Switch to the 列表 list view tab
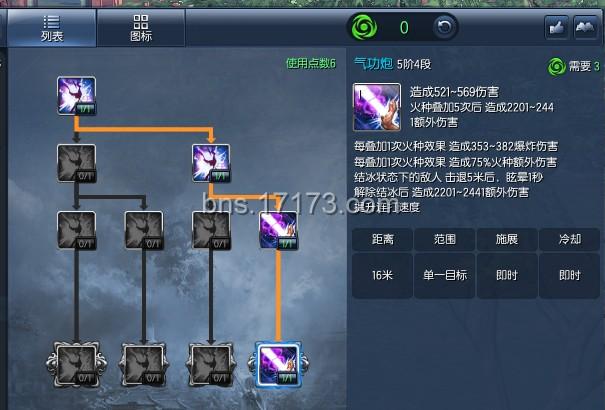 [52, 28]
